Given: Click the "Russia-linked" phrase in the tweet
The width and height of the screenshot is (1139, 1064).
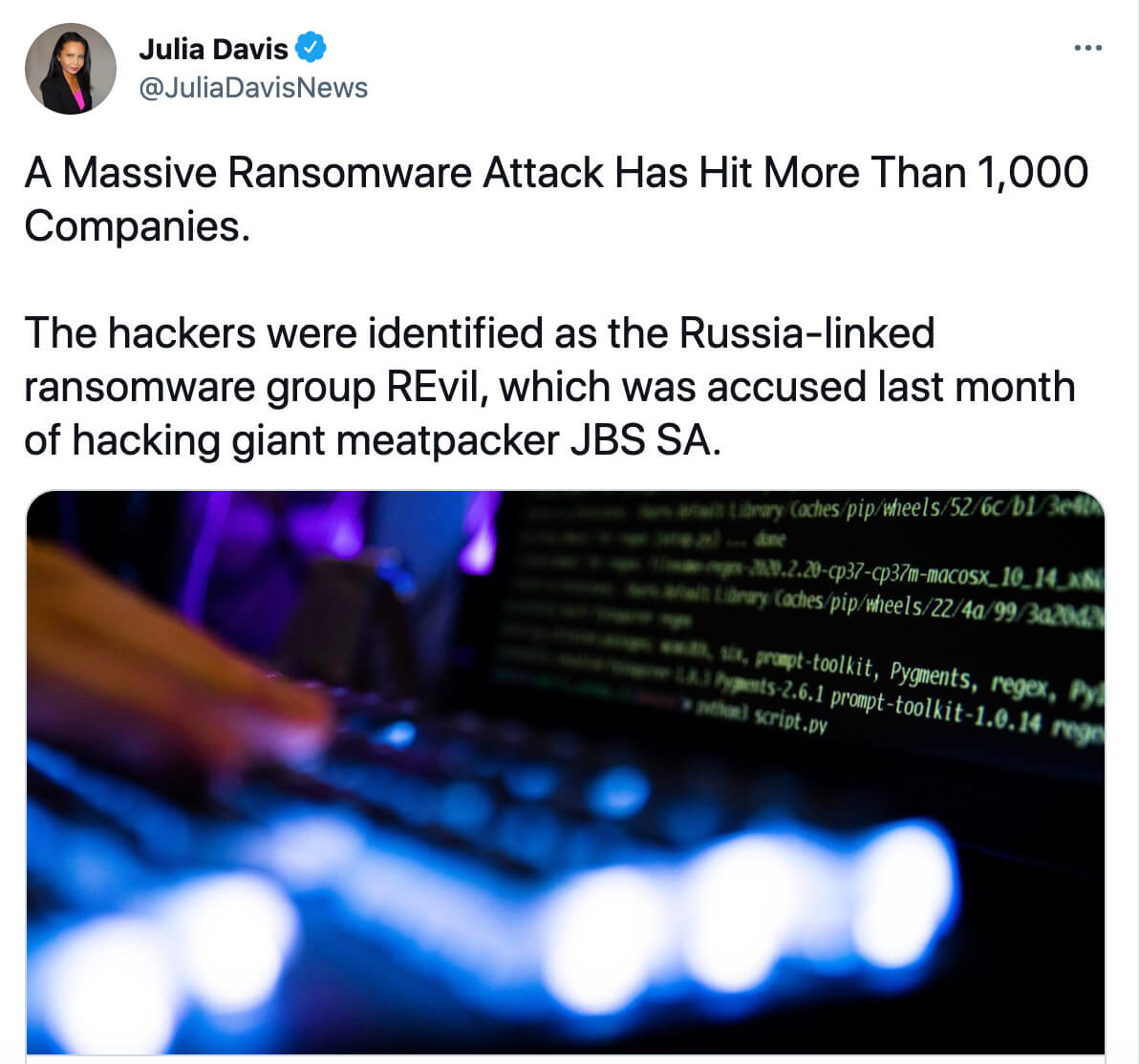Looking at the screenshot, I should click(806, 332).
